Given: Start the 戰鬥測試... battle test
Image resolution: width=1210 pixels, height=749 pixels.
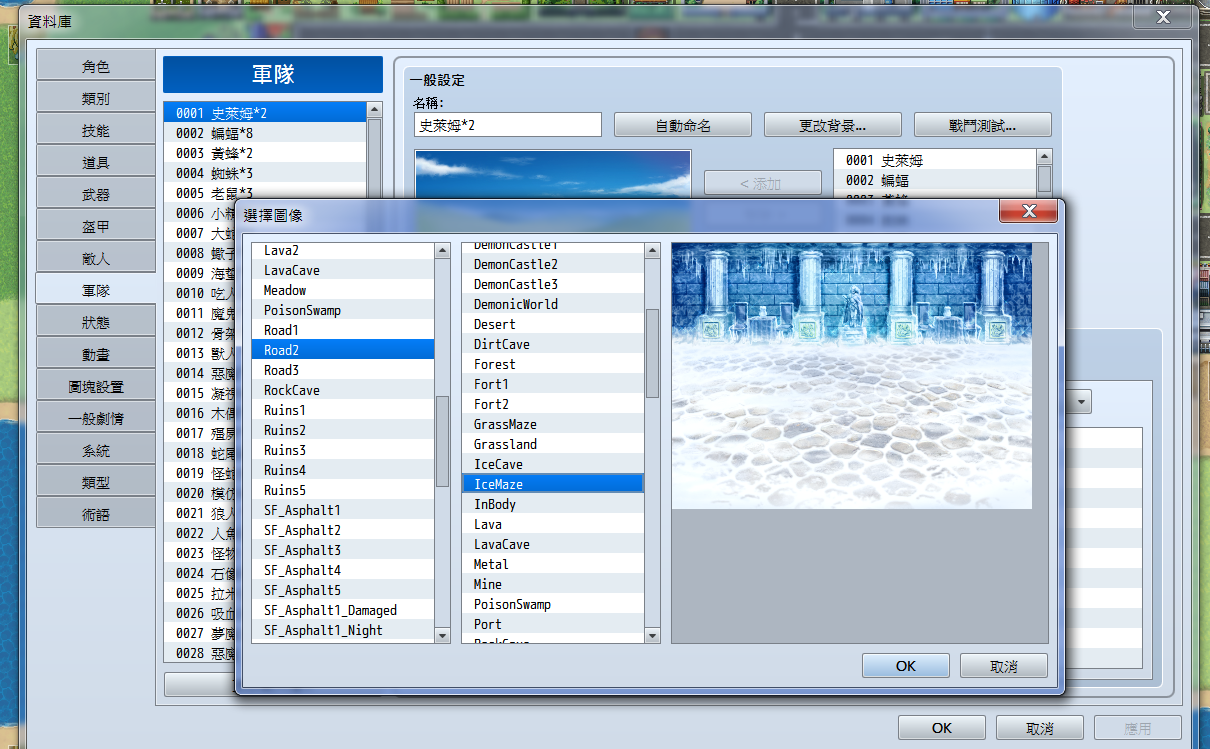Looking at the screenshot, I should 983,125.
